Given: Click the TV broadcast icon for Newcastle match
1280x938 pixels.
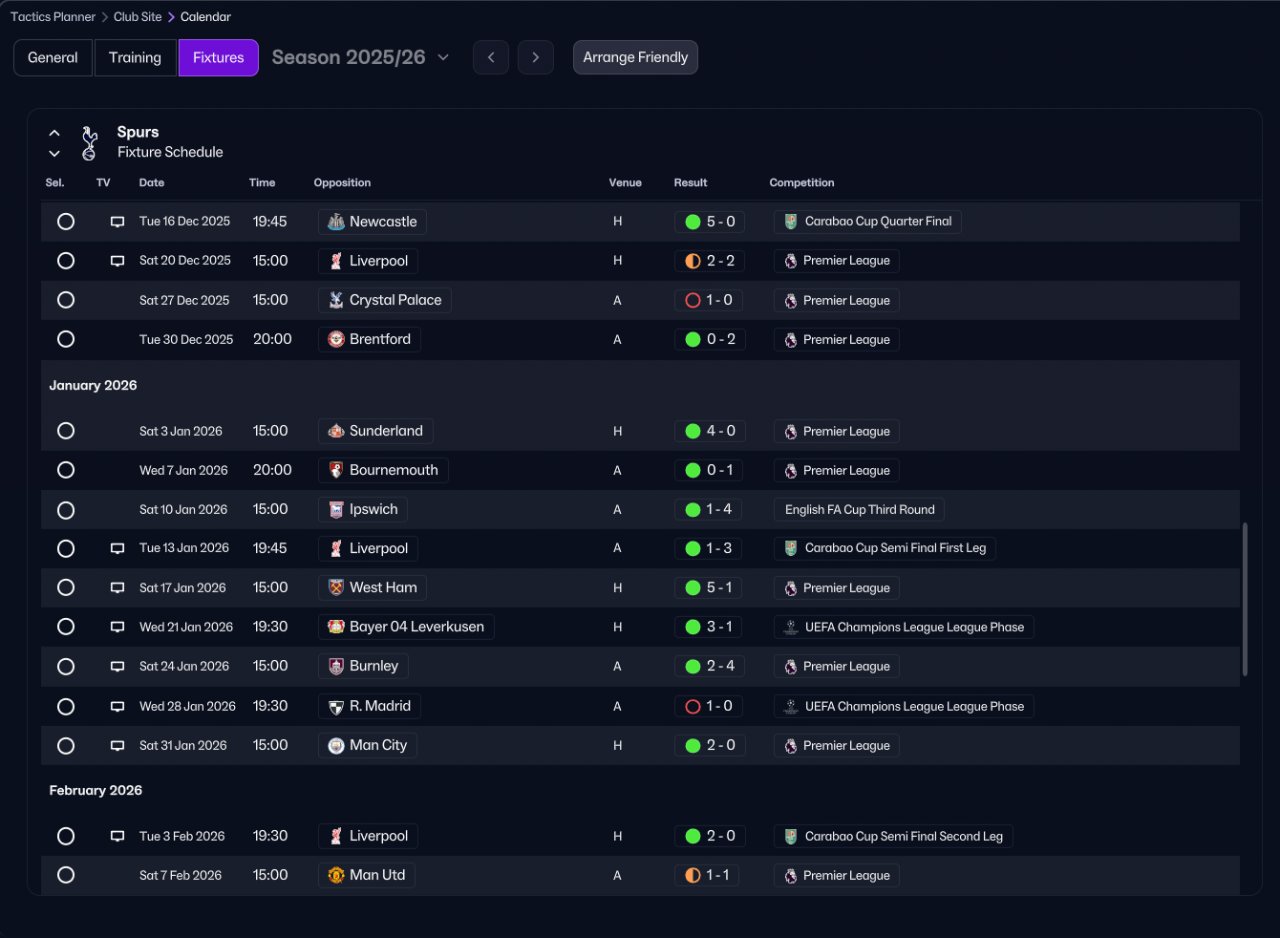Looking at the screenshot, I should pyautogui.click(x=117, y=222).
